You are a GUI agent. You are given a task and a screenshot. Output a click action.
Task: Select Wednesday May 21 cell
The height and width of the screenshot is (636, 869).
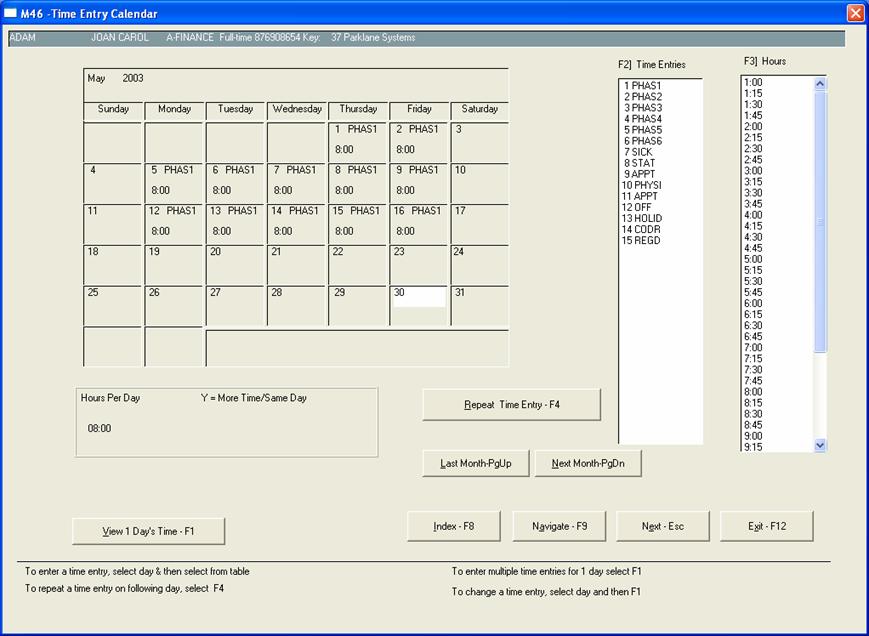pos(296,265)
